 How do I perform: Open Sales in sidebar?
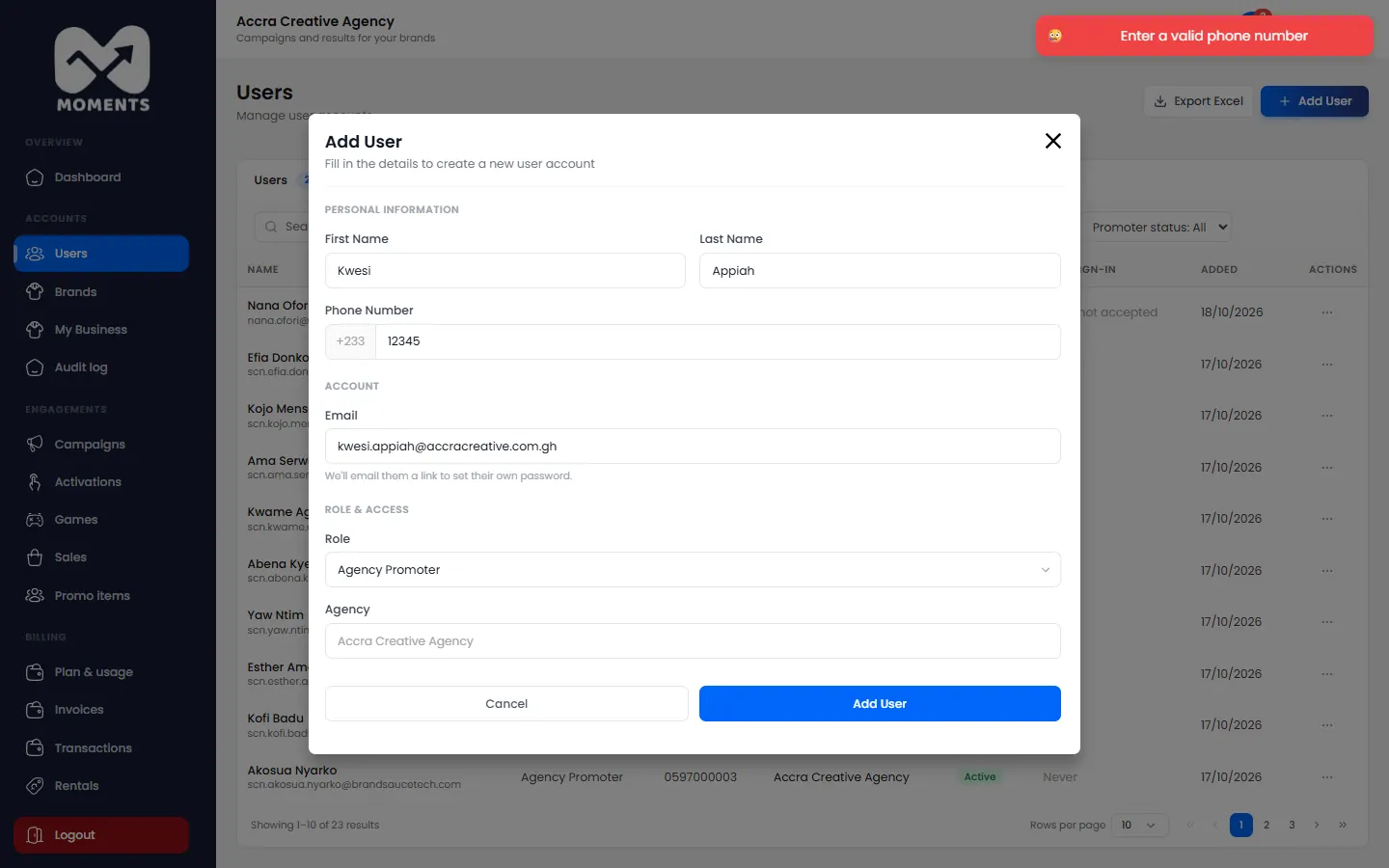pos(101,557)
